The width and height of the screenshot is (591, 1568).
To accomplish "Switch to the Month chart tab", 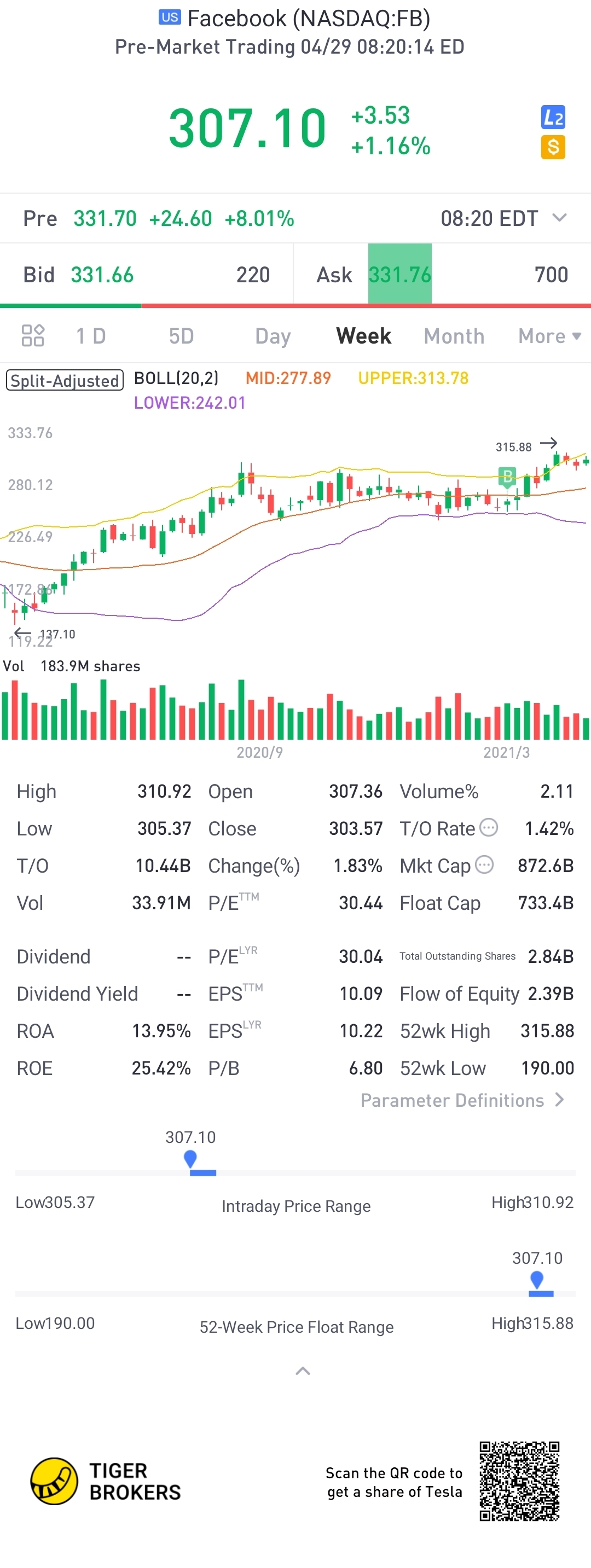I will pos(454,336).
